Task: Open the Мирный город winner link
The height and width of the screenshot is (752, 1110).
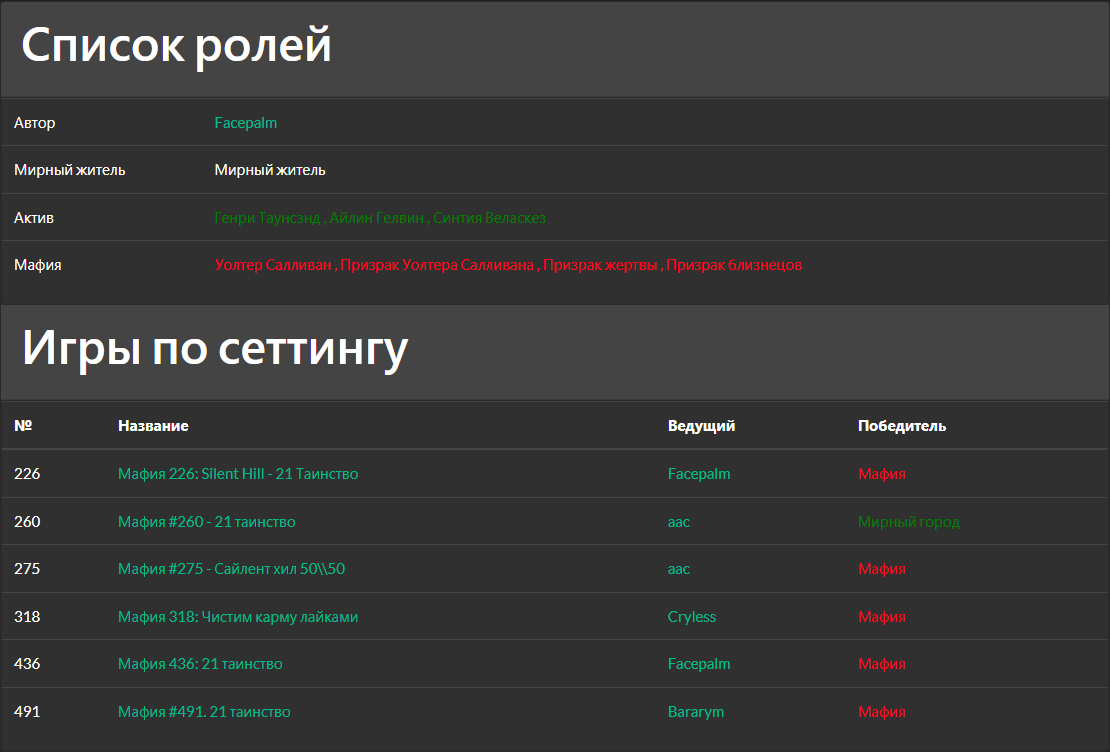Action: click(909, 521)
